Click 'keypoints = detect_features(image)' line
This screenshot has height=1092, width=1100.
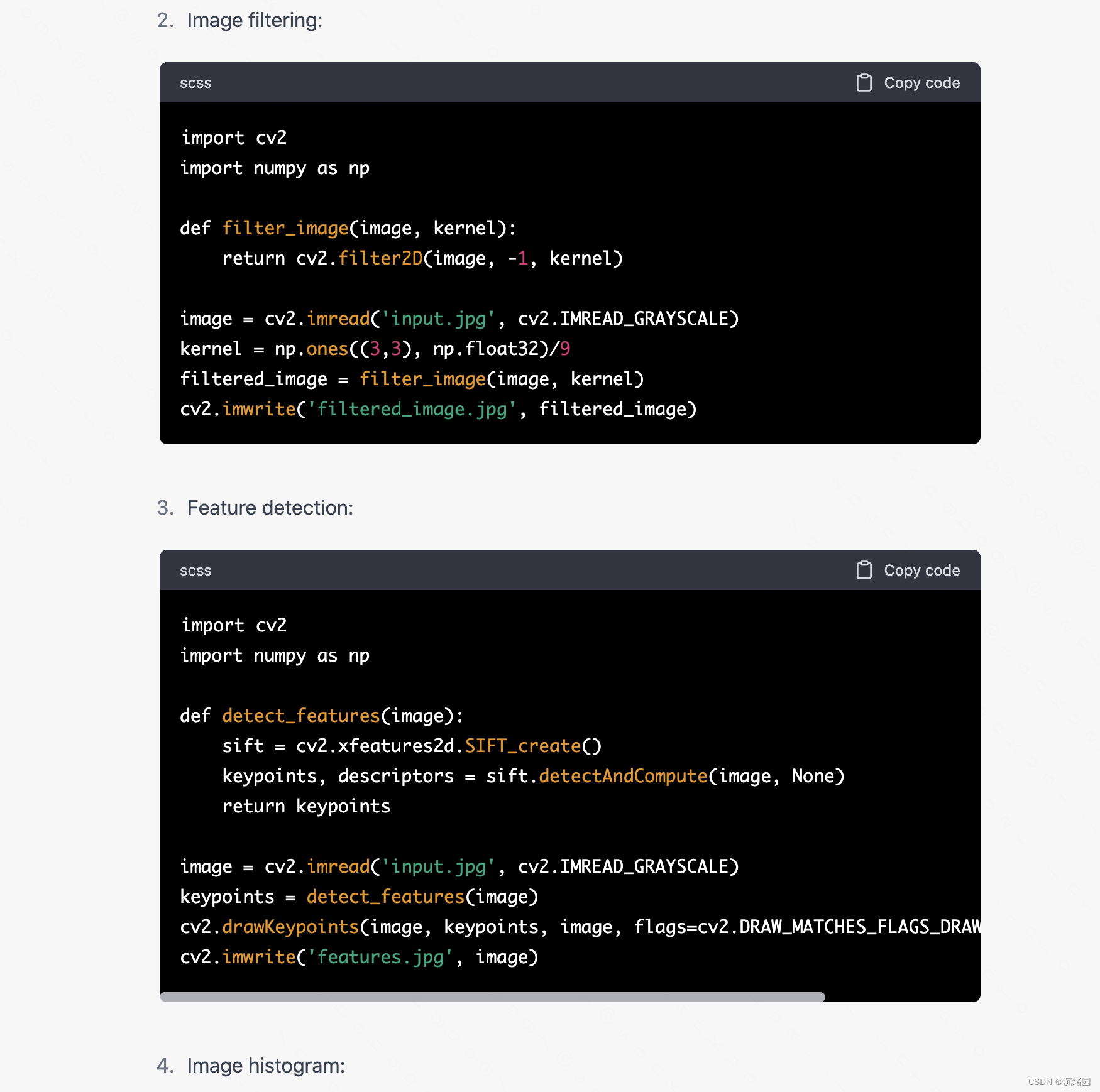[x=359, y=897]
